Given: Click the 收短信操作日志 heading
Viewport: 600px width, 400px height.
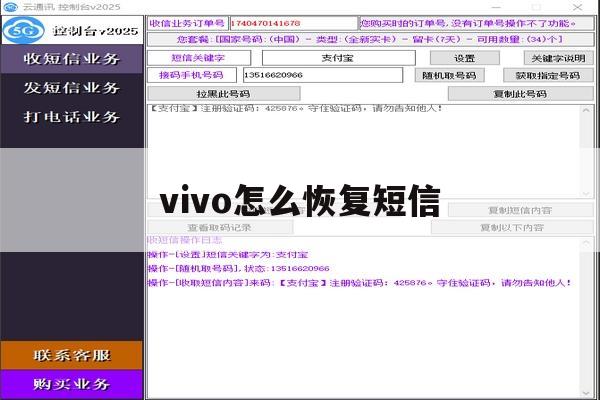Looking at the screenshot, I should [185, 240].
